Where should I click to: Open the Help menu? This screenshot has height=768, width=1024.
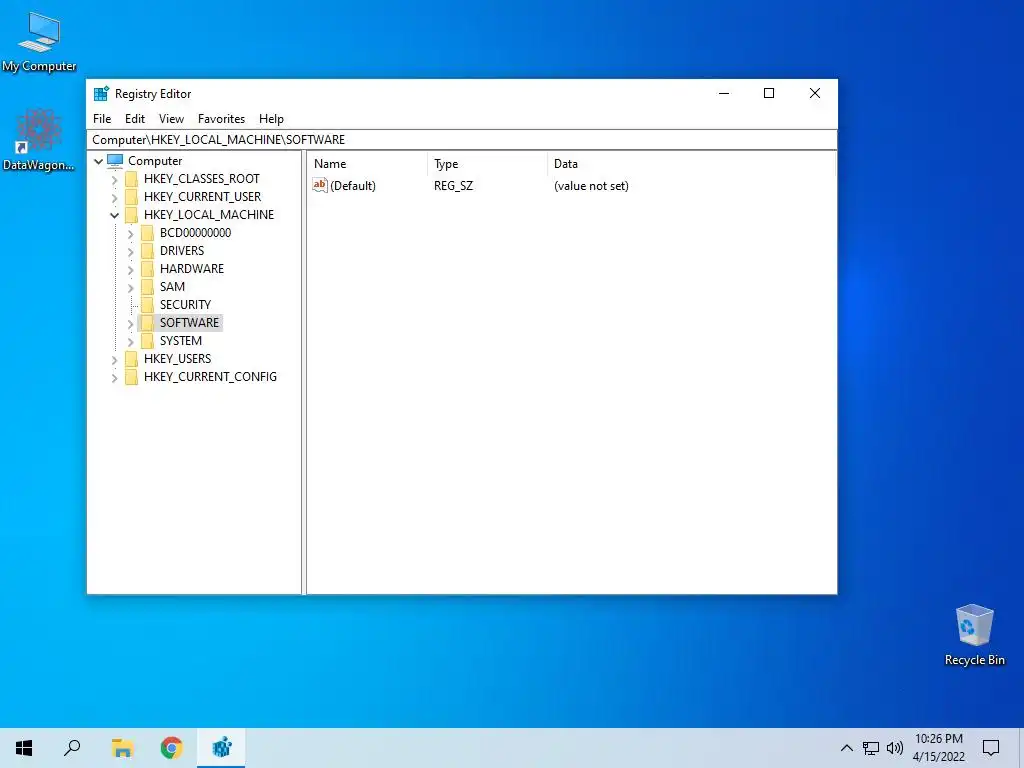[x=271, y=119]
